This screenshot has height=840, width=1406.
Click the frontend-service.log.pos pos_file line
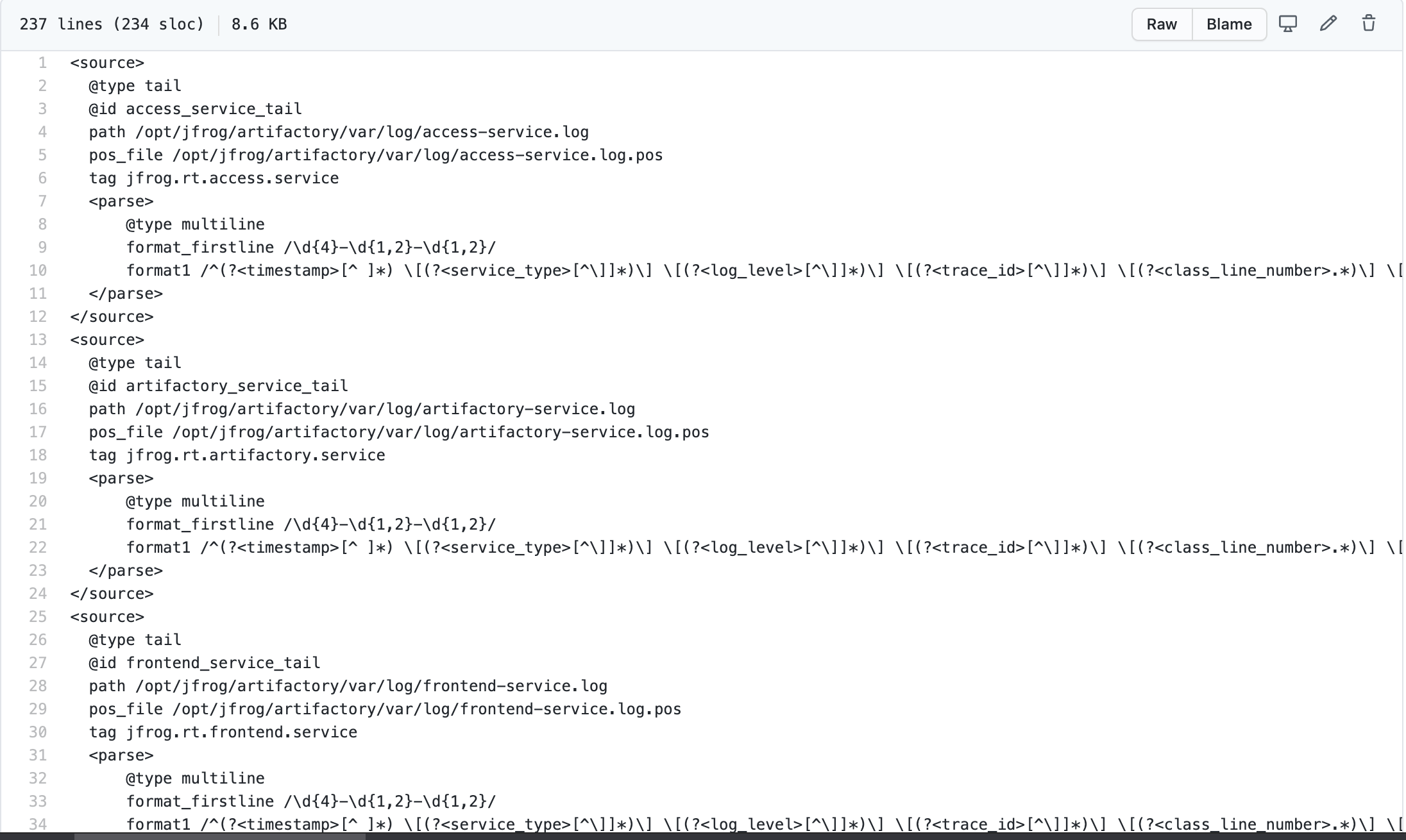click(x=385, y=709)
